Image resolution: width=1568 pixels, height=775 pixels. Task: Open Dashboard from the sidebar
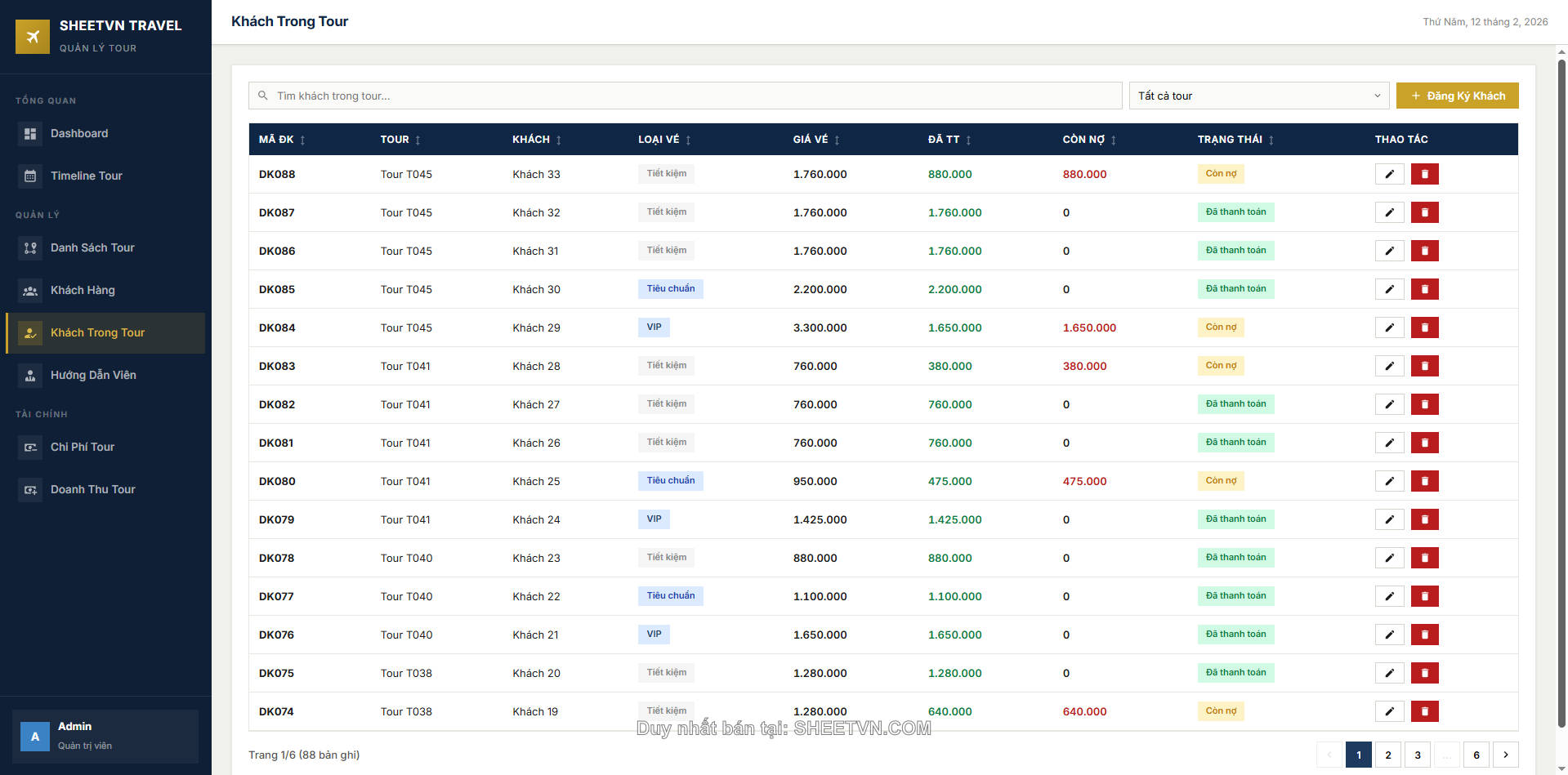point(79,133)
